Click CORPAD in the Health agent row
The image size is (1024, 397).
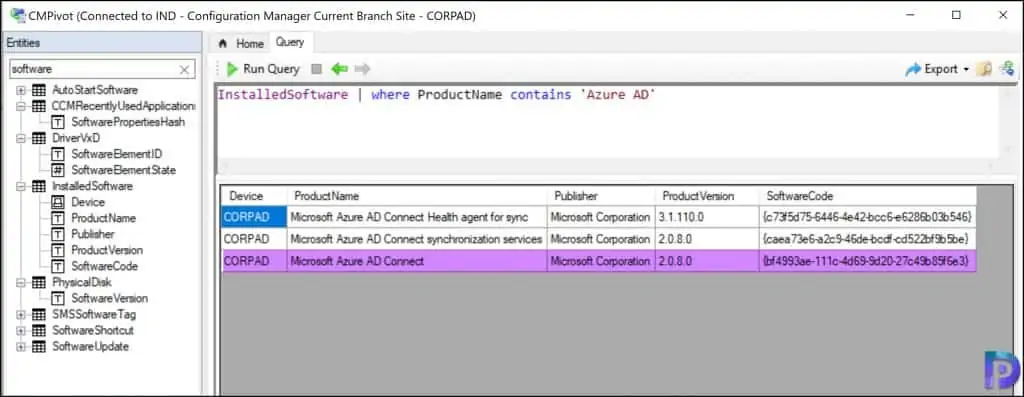[254, 216]
